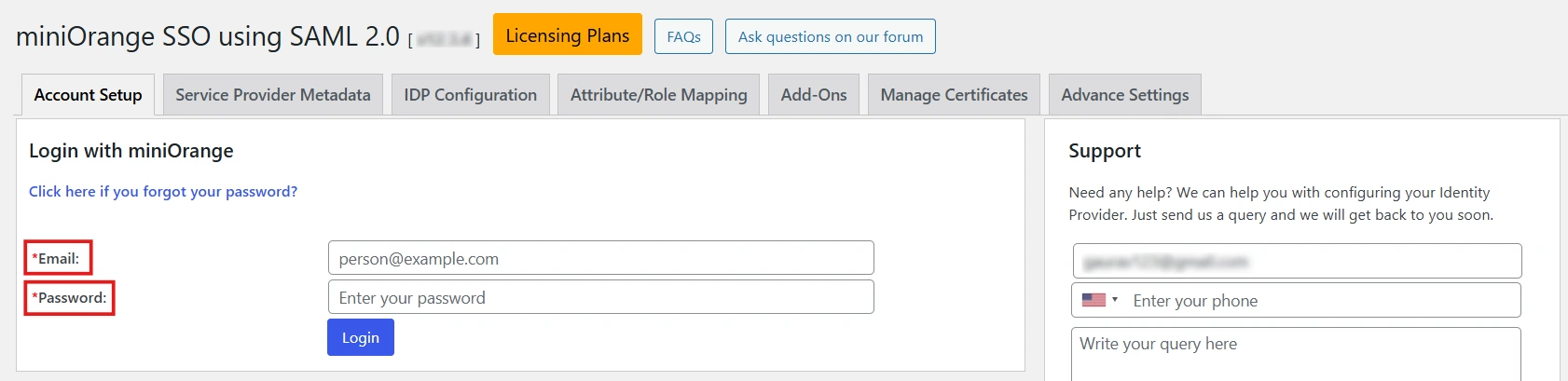Screen dimensions: 1568x381
Task: Open the country code flag dropdown
Action: click(1099, 300)
